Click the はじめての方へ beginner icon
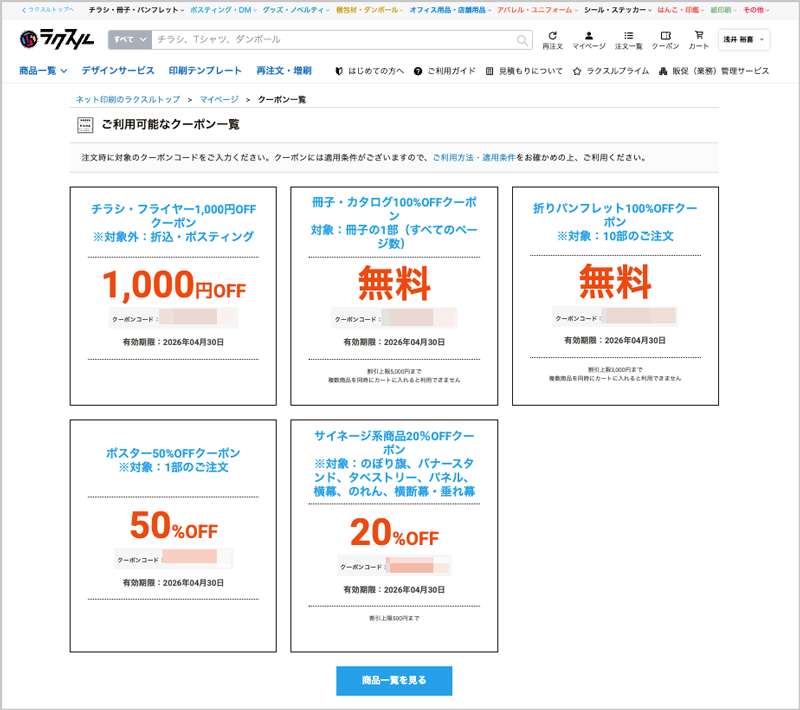 339,71
